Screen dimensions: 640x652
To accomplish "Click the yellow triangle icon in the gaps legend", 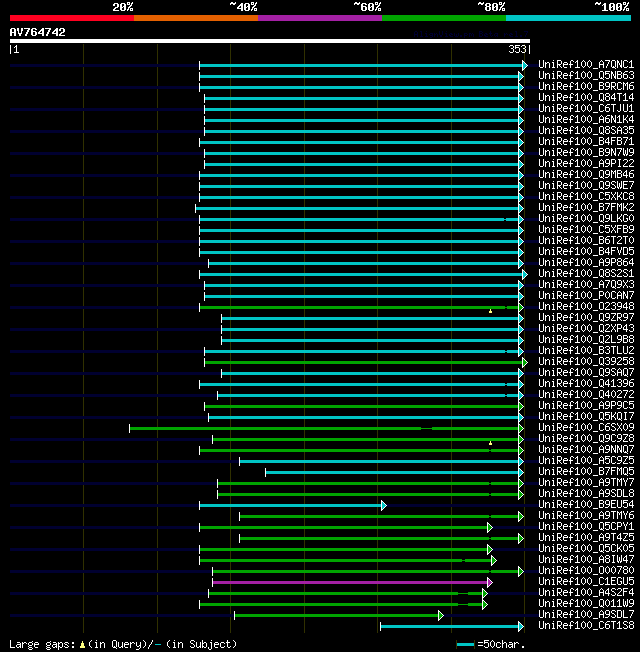I will point(82,645).
